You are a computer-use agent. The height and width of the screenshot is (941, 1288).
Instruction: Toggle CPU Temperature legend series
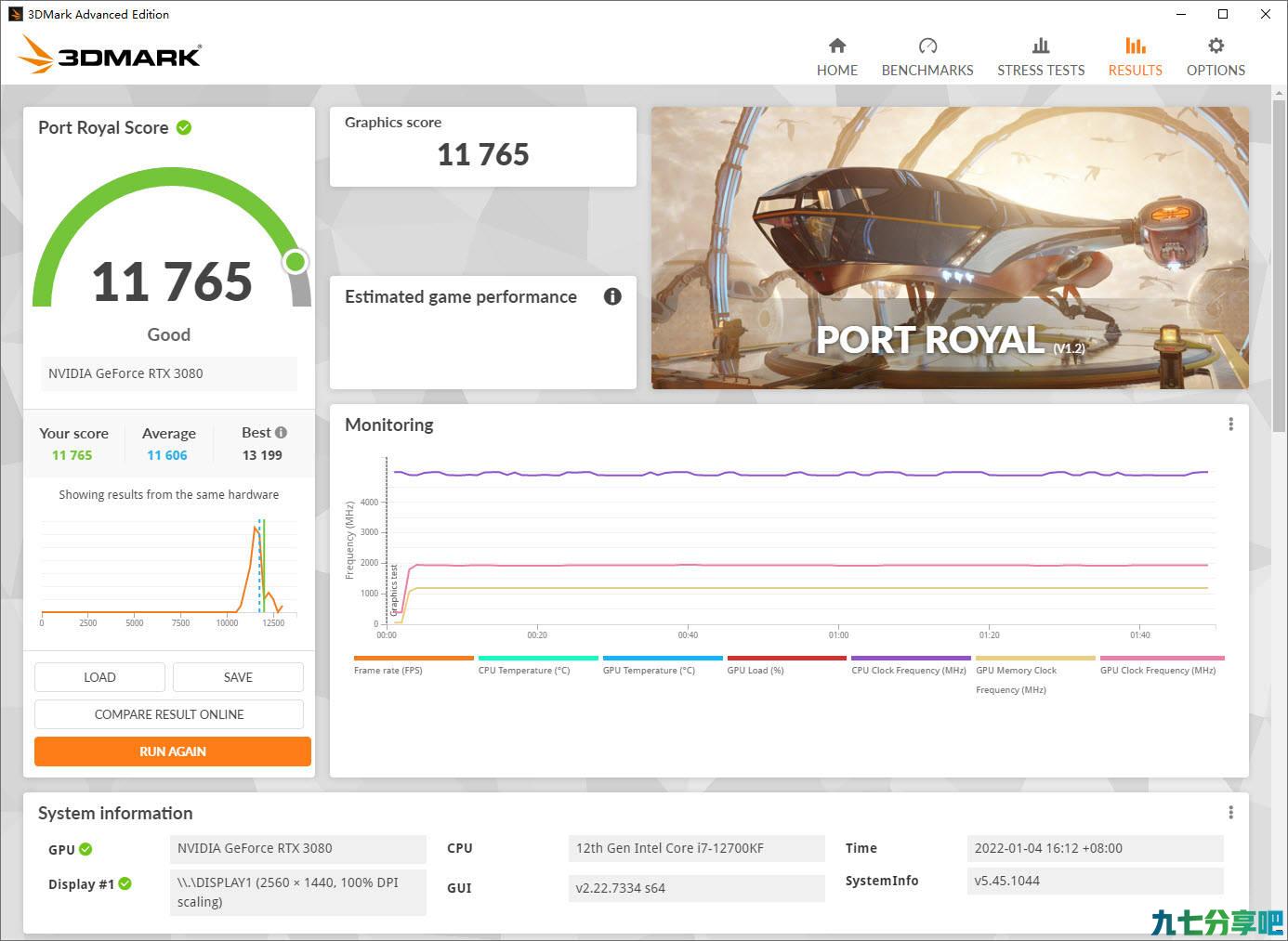click(538, 665)
